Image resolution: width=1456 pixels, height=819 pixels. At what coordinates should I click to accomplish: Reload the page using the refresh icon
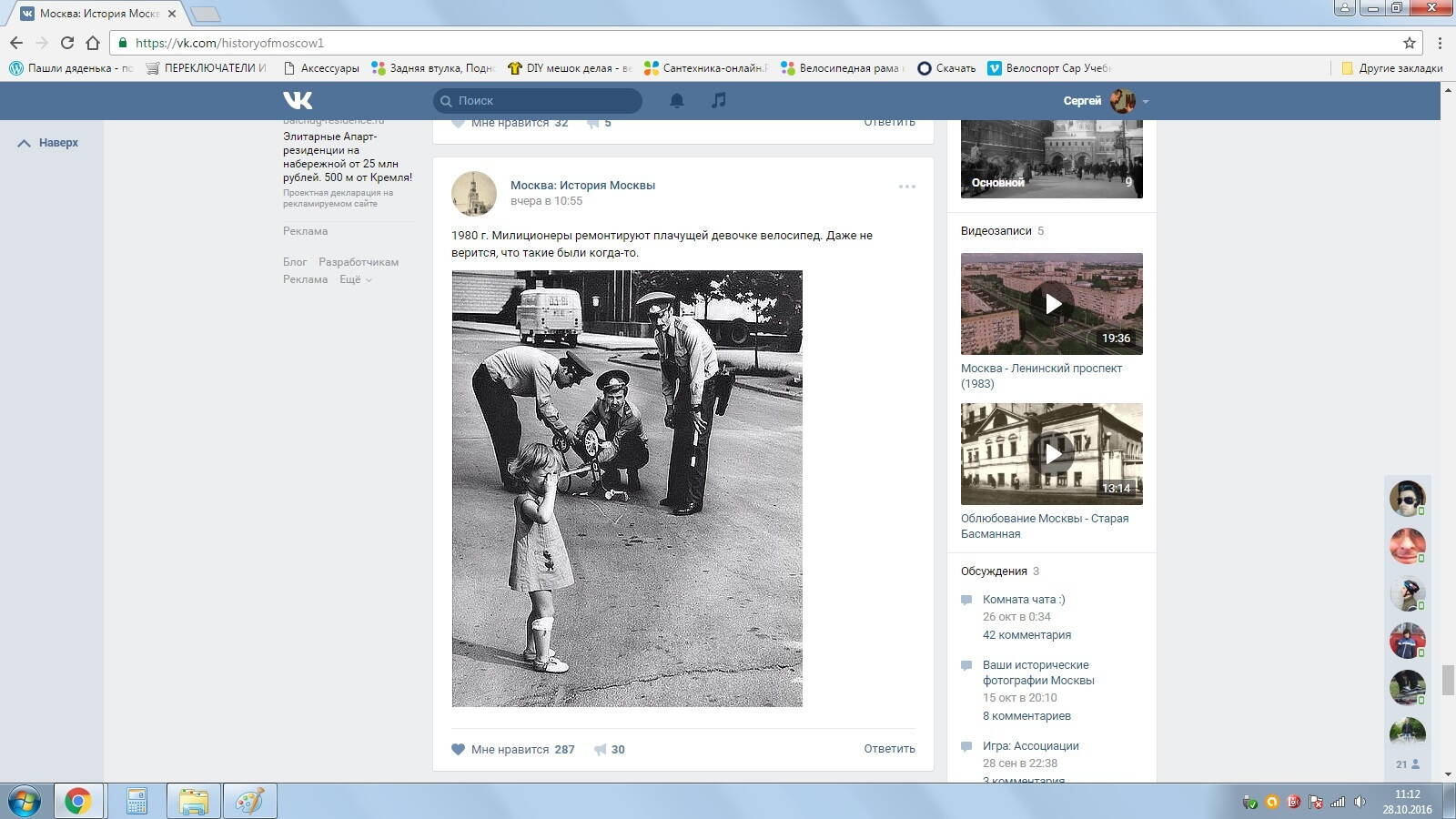coord(66,43)
